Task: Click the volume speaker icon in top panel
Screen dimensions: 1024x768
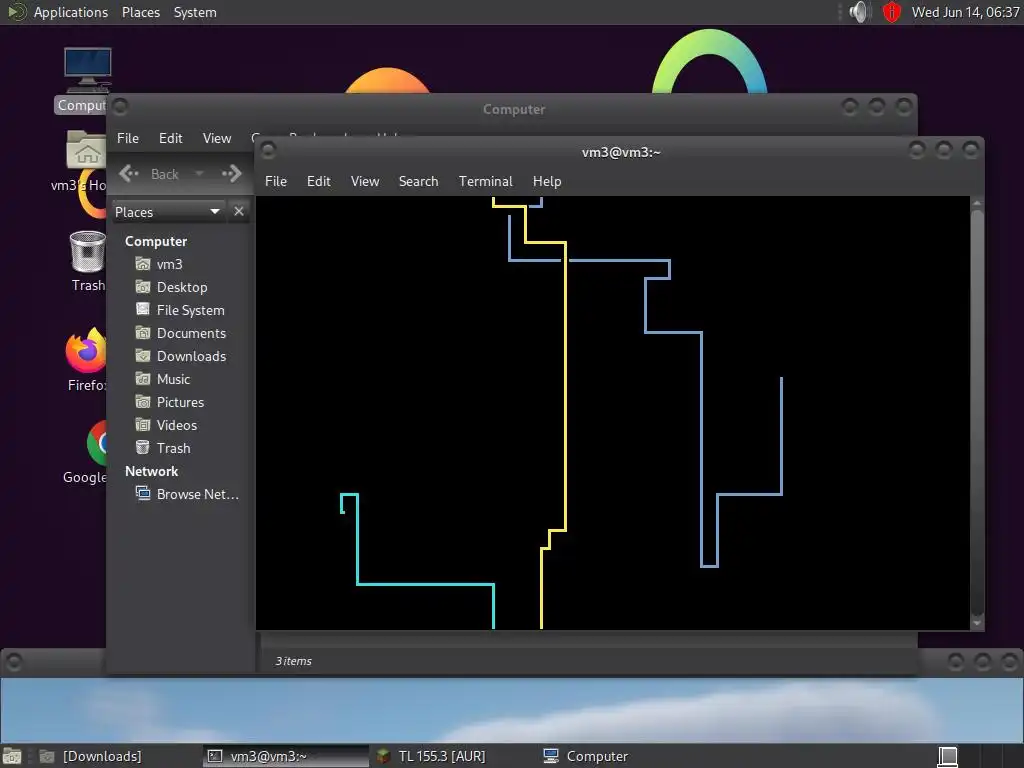Action: [x=860, y=12]
